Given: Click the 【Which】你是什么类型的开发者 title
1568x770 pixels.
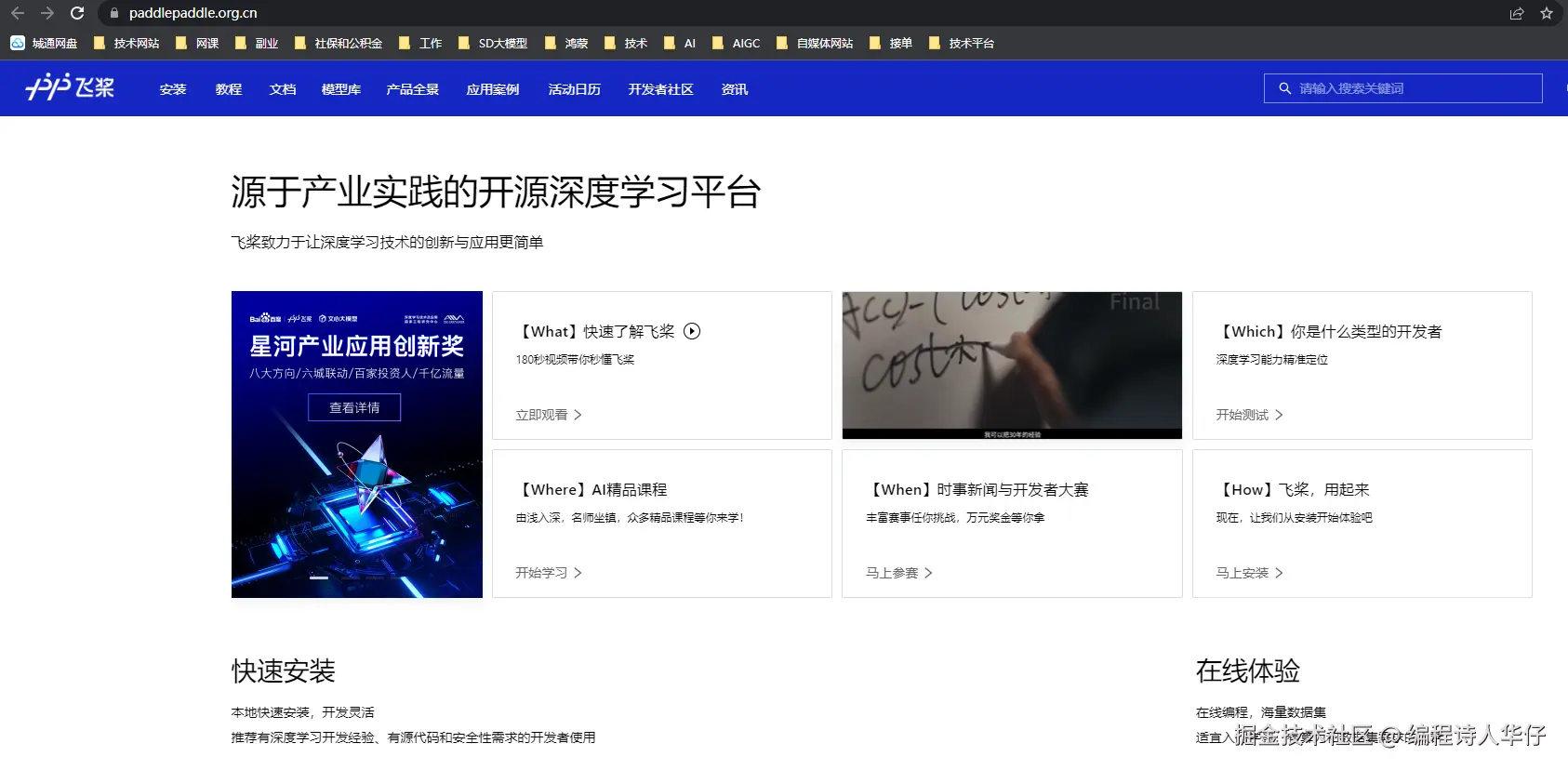Looking at the screenshot, I should 1330,331.
